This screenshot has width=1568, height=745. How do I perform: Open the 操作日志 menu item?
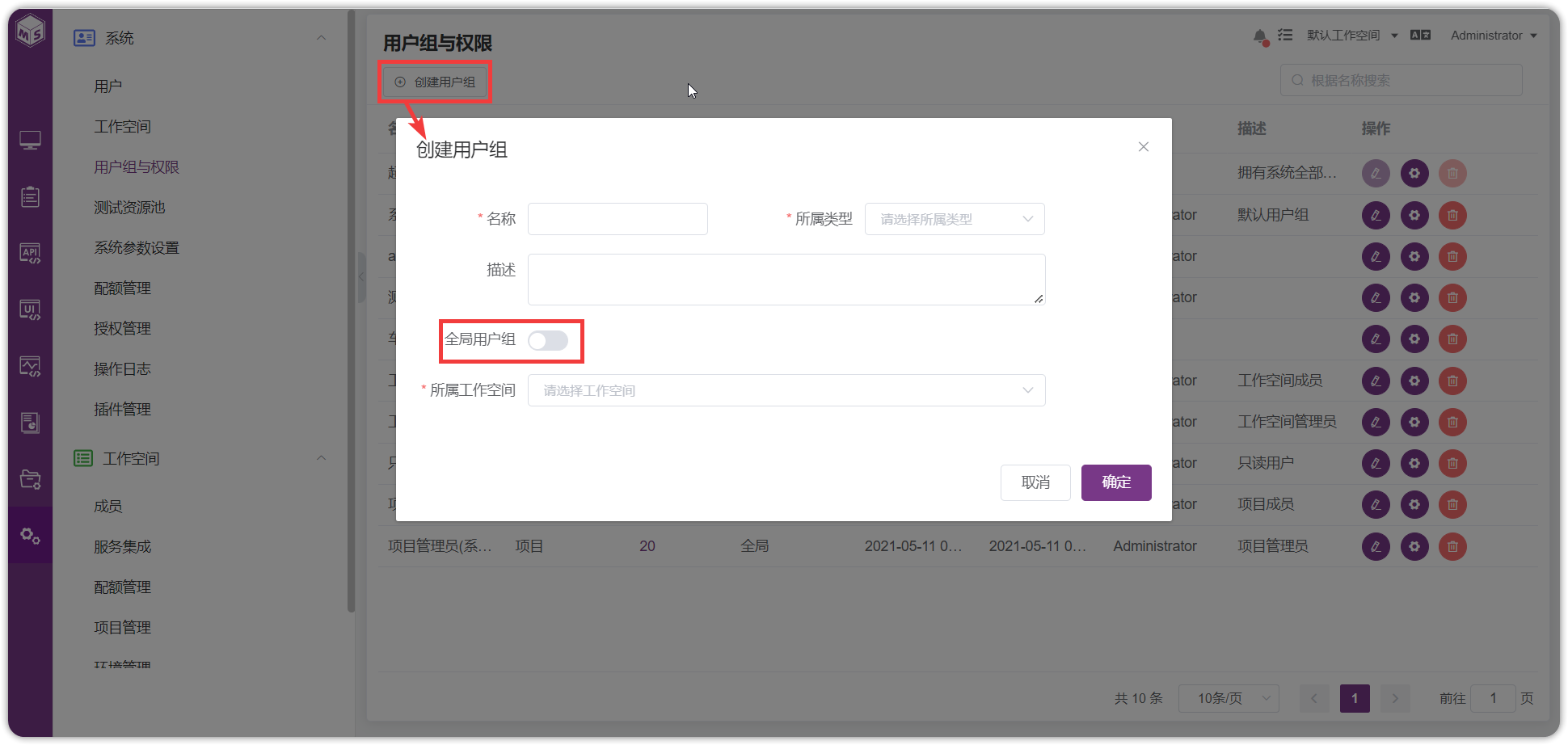tap(122, 369)
